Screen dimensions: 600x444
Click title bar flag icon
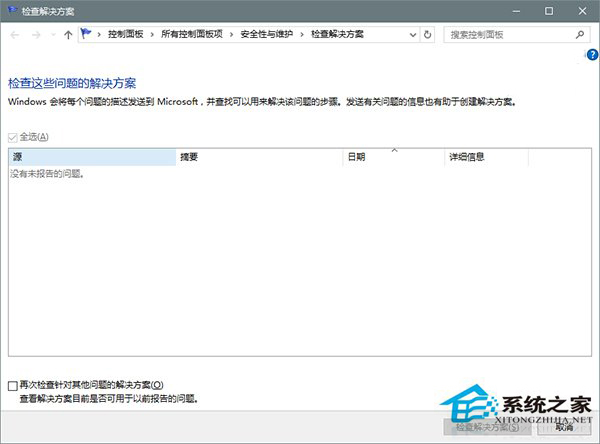click(x=12, y=10)
